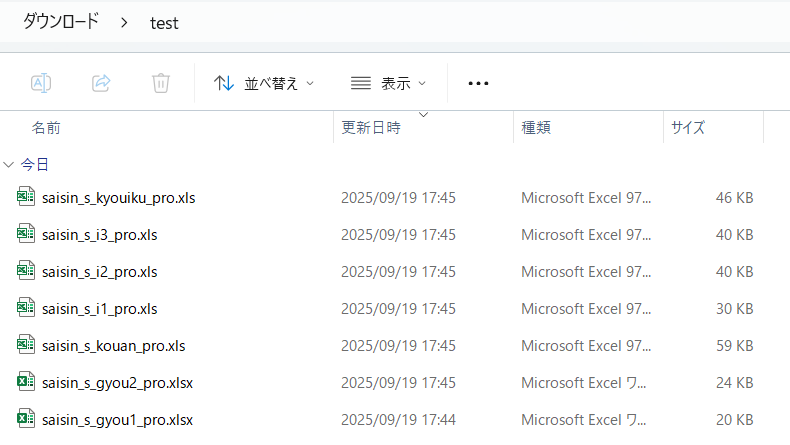
Task: Click the saisin_s_kyouiku_pro.xls Excel file icon
Action: (26, 197)
